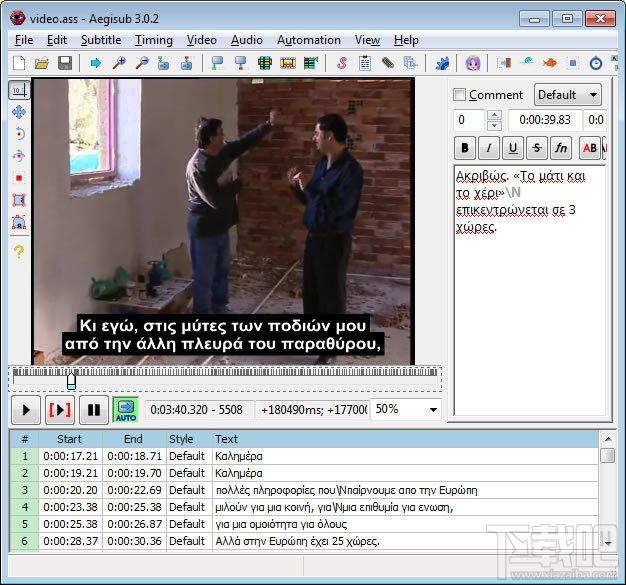Viewport: 626px width, 585px height.
Task: Pause video playback
Action: point(94,410)
